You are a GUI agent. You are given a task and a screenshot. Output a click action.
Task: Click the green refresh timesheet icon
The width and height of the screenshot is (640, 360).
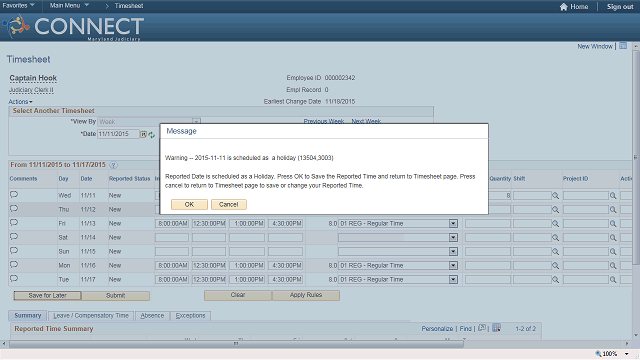(151, 134)
